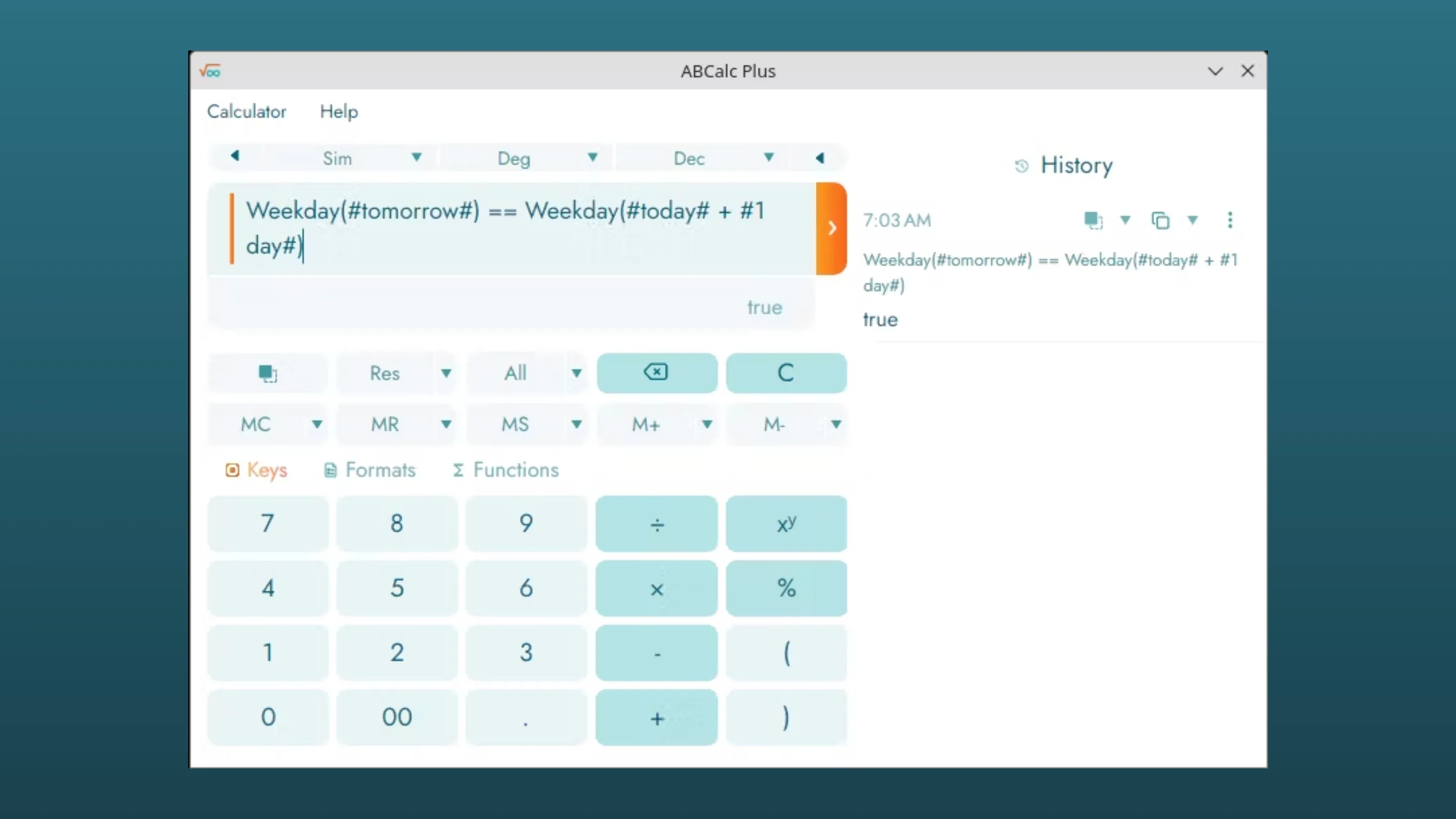Switch to the Functions tab
Image resolution: width=1456 pixels, height=819 pixels.
click(506, 470)
